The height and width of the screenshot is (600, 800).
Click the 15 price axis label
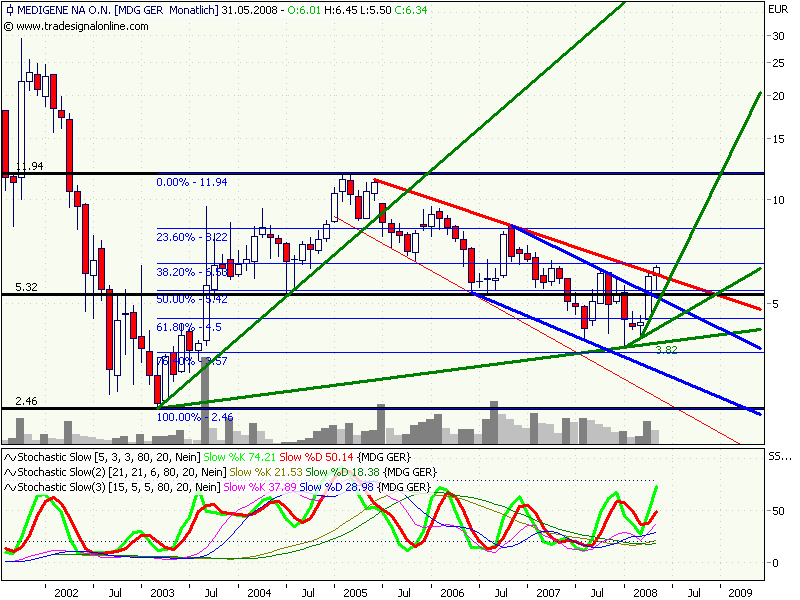[x=778, y=139]
